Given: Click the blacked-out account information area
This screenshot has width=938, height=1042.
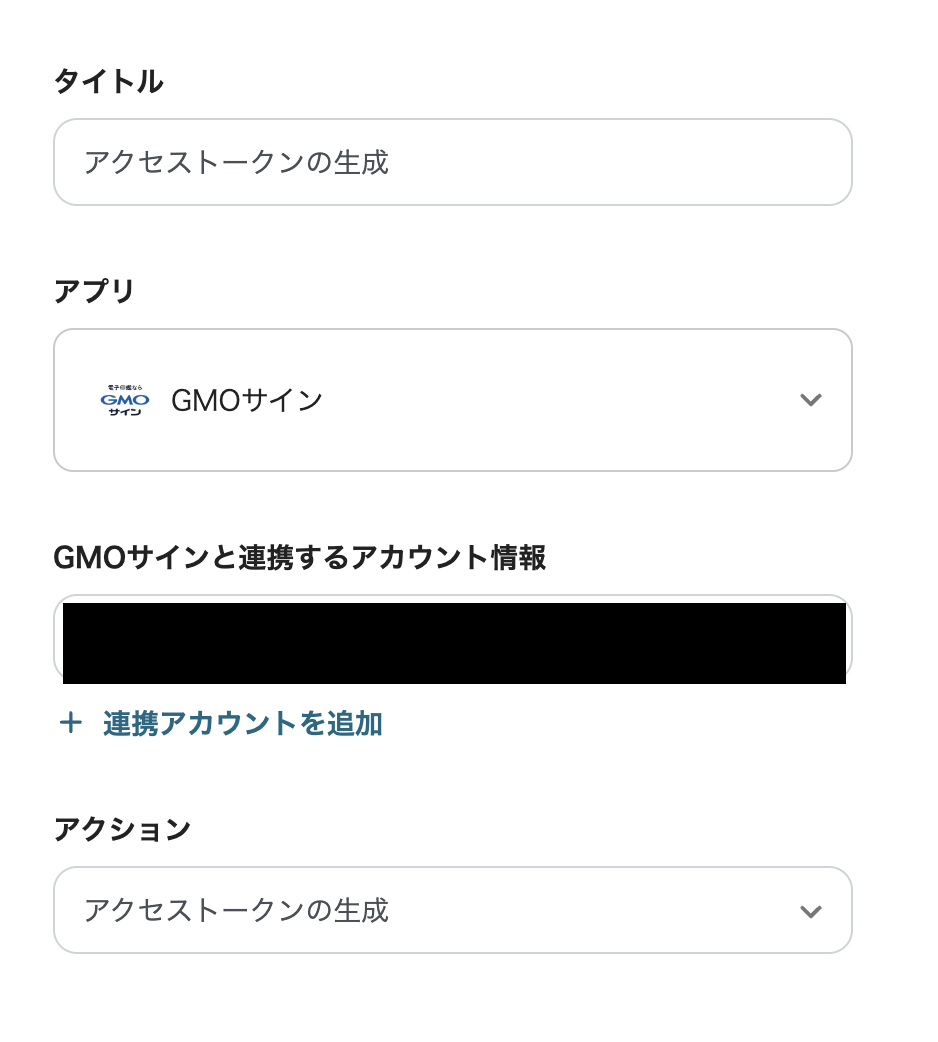Looking at the screenshot, I should pyautogui.click(x=454, y=643).
